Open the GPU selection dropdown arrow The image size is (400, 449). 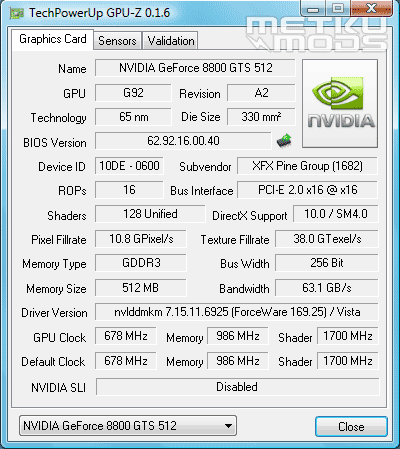pos(228,426)
